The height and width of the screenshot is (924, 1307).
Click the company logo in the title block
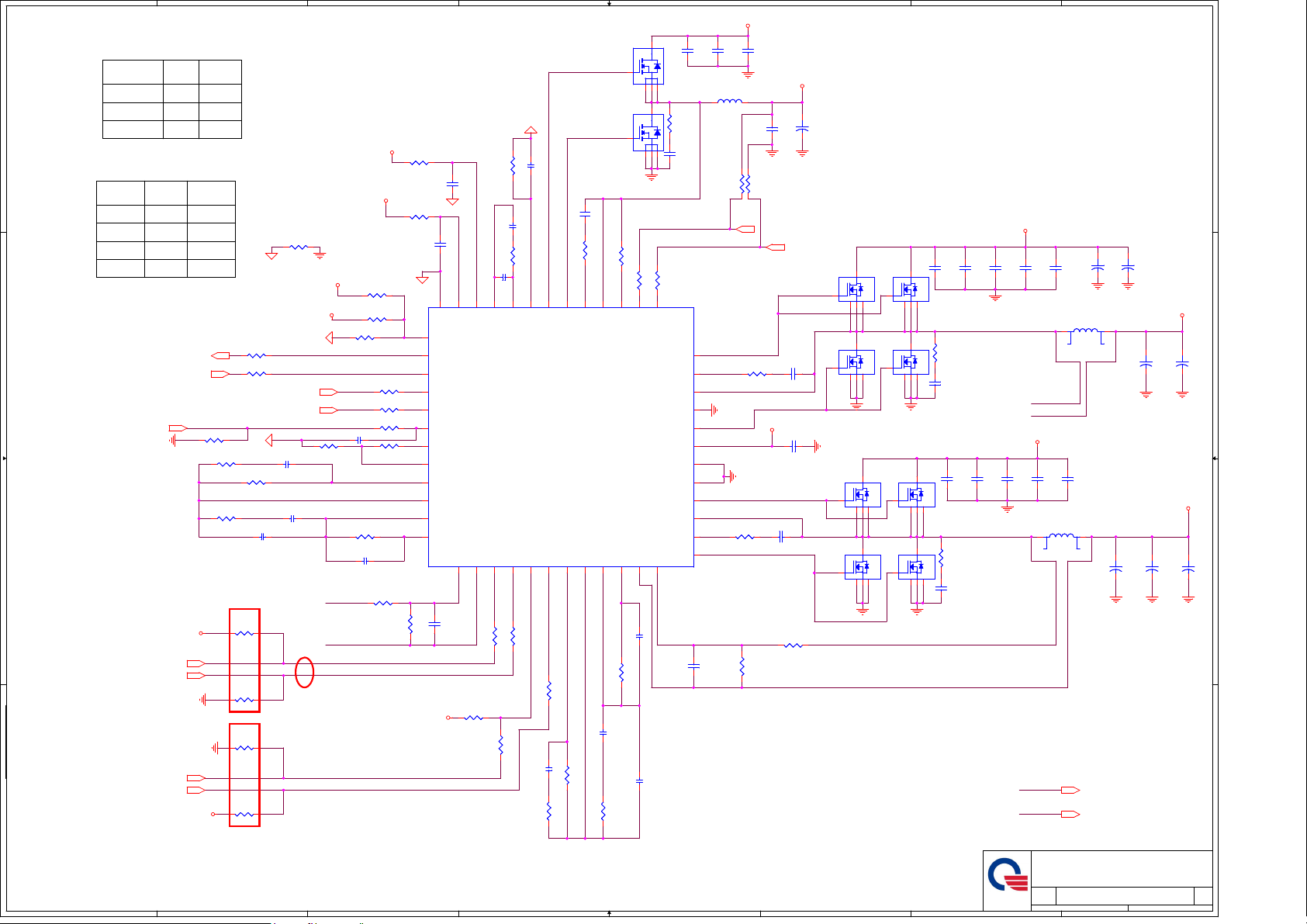coord(1008,876)
